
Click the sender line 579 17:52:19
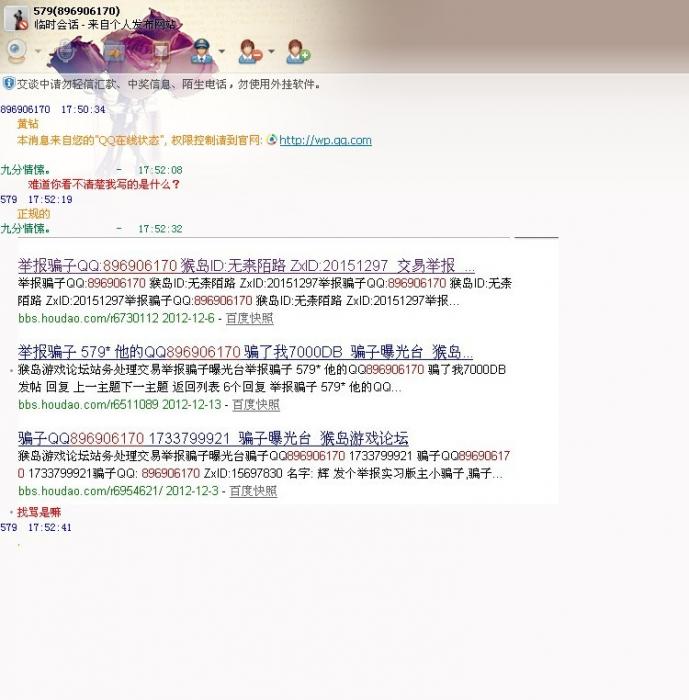[36, 199]
